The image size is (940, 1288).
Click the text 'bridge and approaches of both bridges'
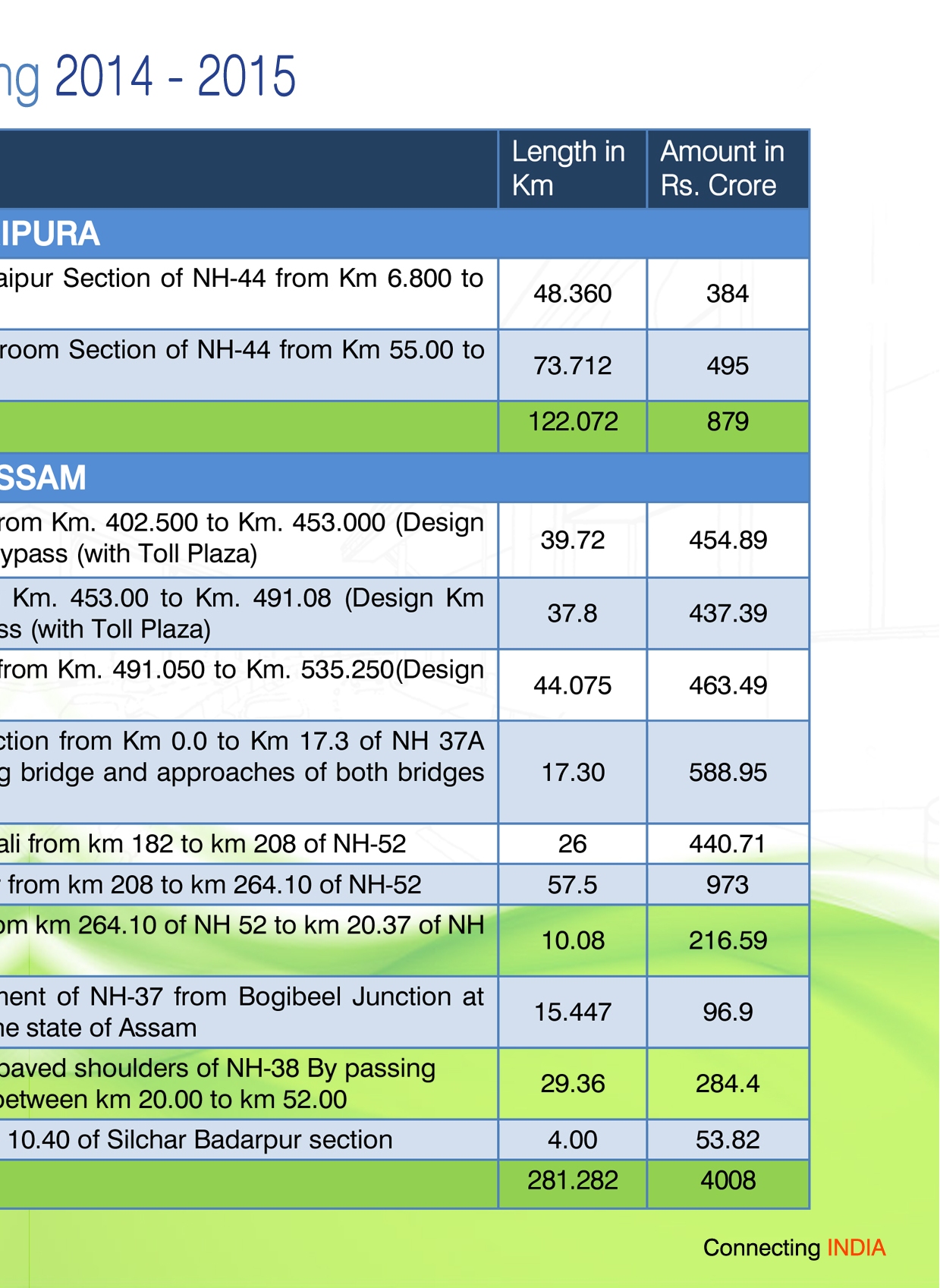pos(253,773)
